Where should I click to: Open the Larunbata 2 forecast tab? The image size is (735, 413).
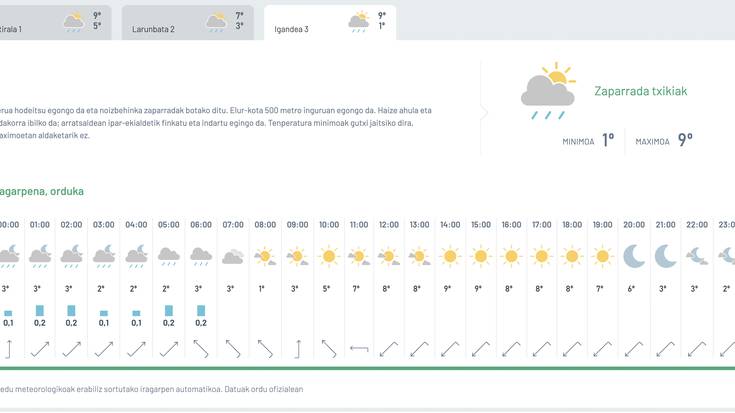pyautogui.click(x=188, y=23)
